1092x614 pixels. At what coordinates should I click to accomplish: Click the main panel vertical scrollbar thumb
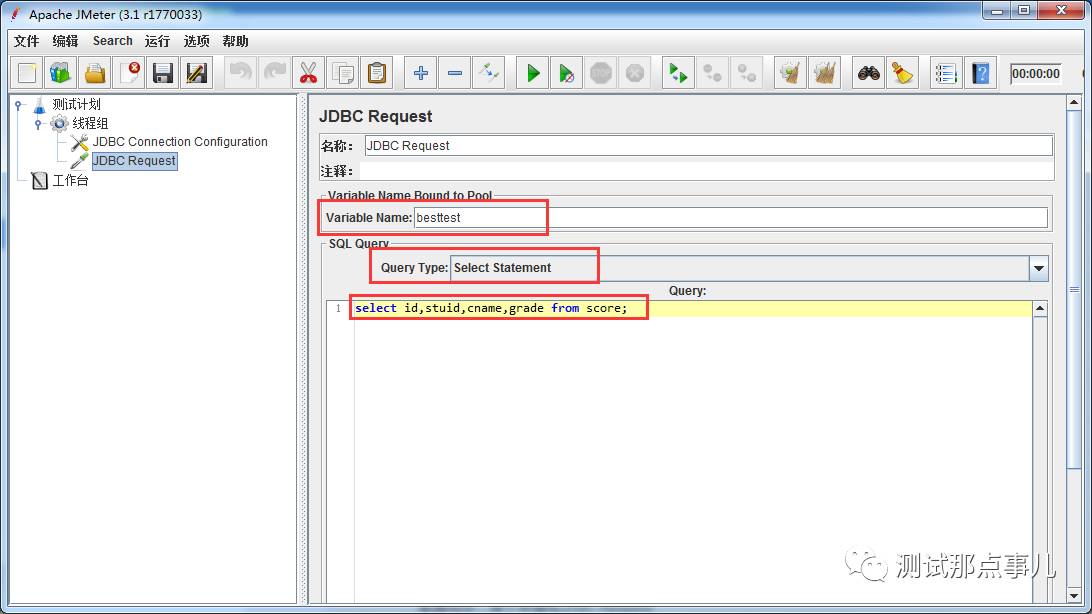tap(1074, 289)
